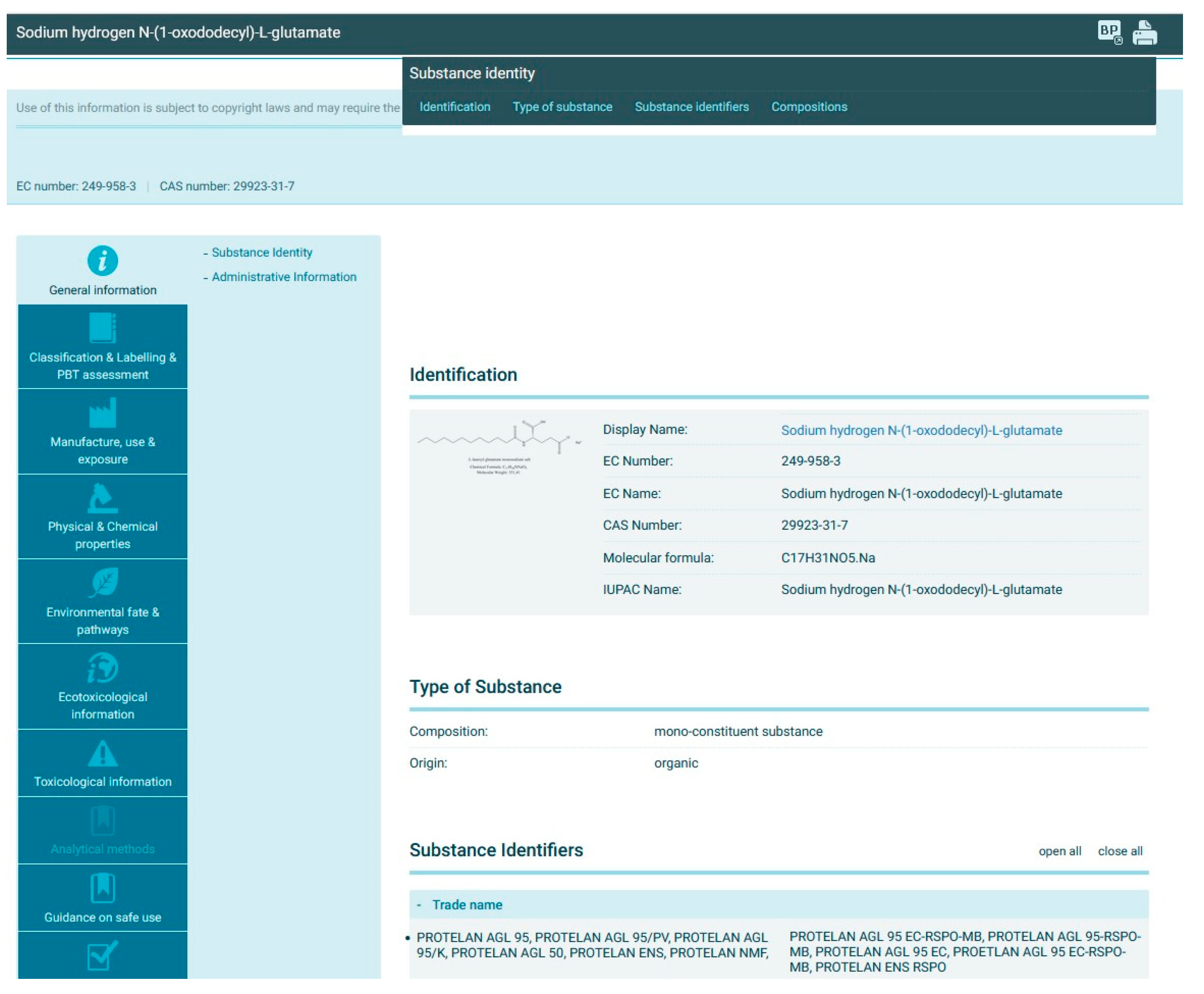Screen dimensions: 1204x994
Task: Go to Compositions tab
Action: tap(808, 107)
